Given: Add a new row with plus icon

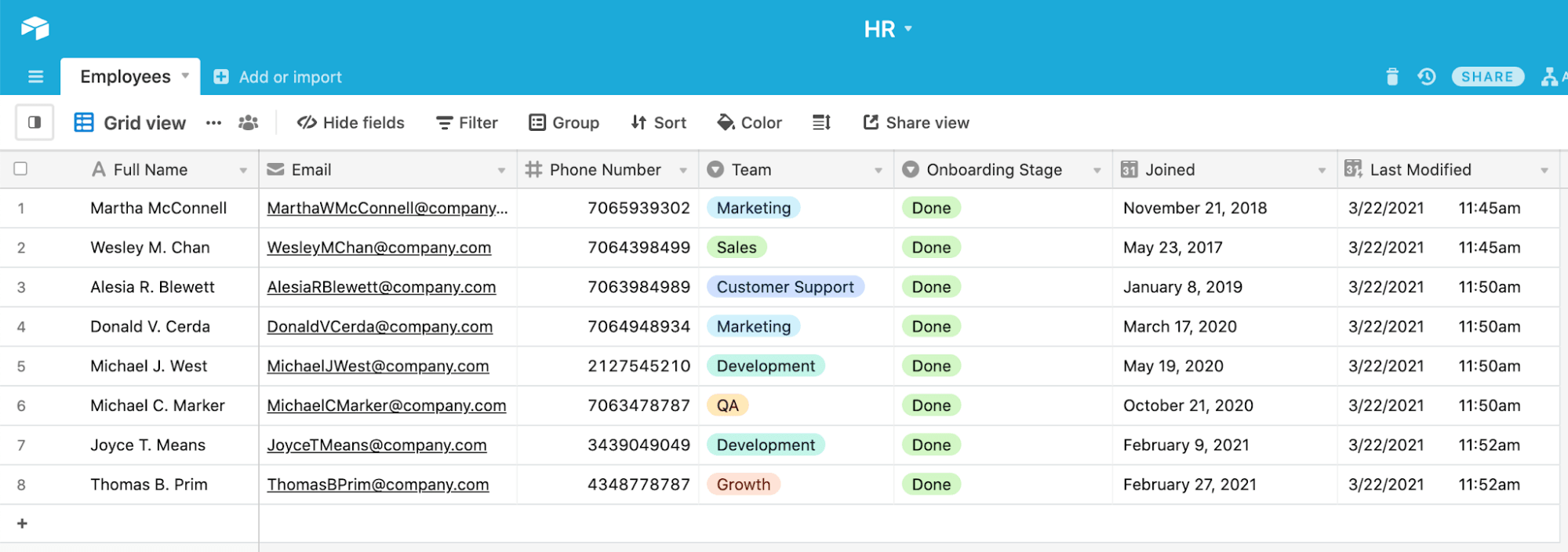Looking at the screenshot, I should click(22, 524).
